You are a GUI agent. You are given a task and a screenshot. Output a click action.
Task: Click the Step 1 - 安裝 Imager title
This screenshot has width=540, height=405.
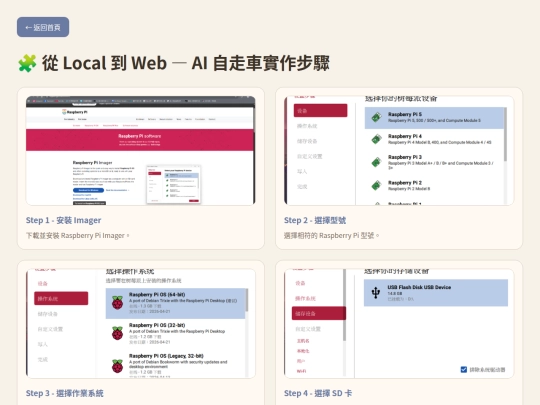click(63, 220)
